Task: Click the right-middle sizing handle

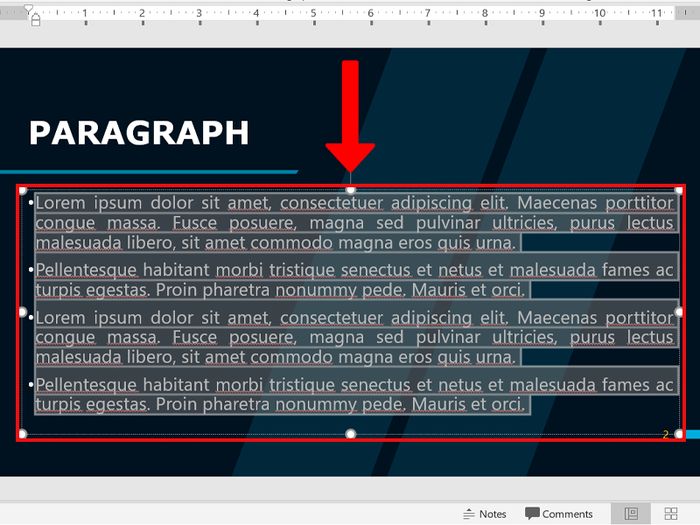Action: click(679, 312)
